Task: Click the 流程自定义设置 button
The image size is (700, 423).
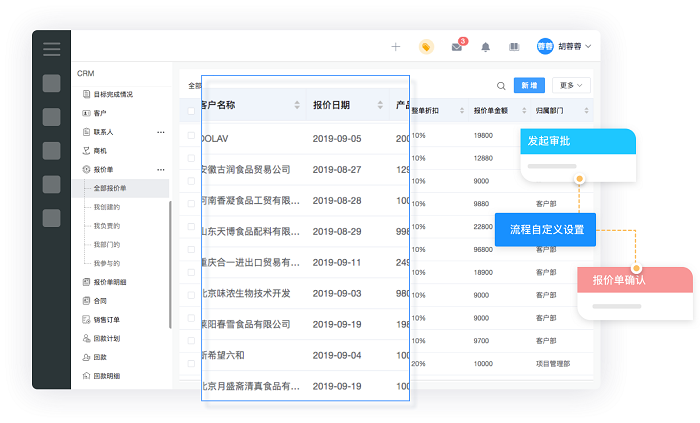Action: coord(546,230)
